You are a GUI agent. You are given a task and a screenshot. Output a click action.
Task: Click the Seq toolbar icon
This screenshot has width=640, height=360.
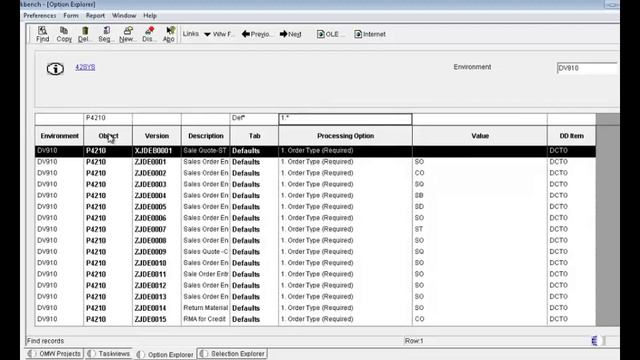[105, 34]
